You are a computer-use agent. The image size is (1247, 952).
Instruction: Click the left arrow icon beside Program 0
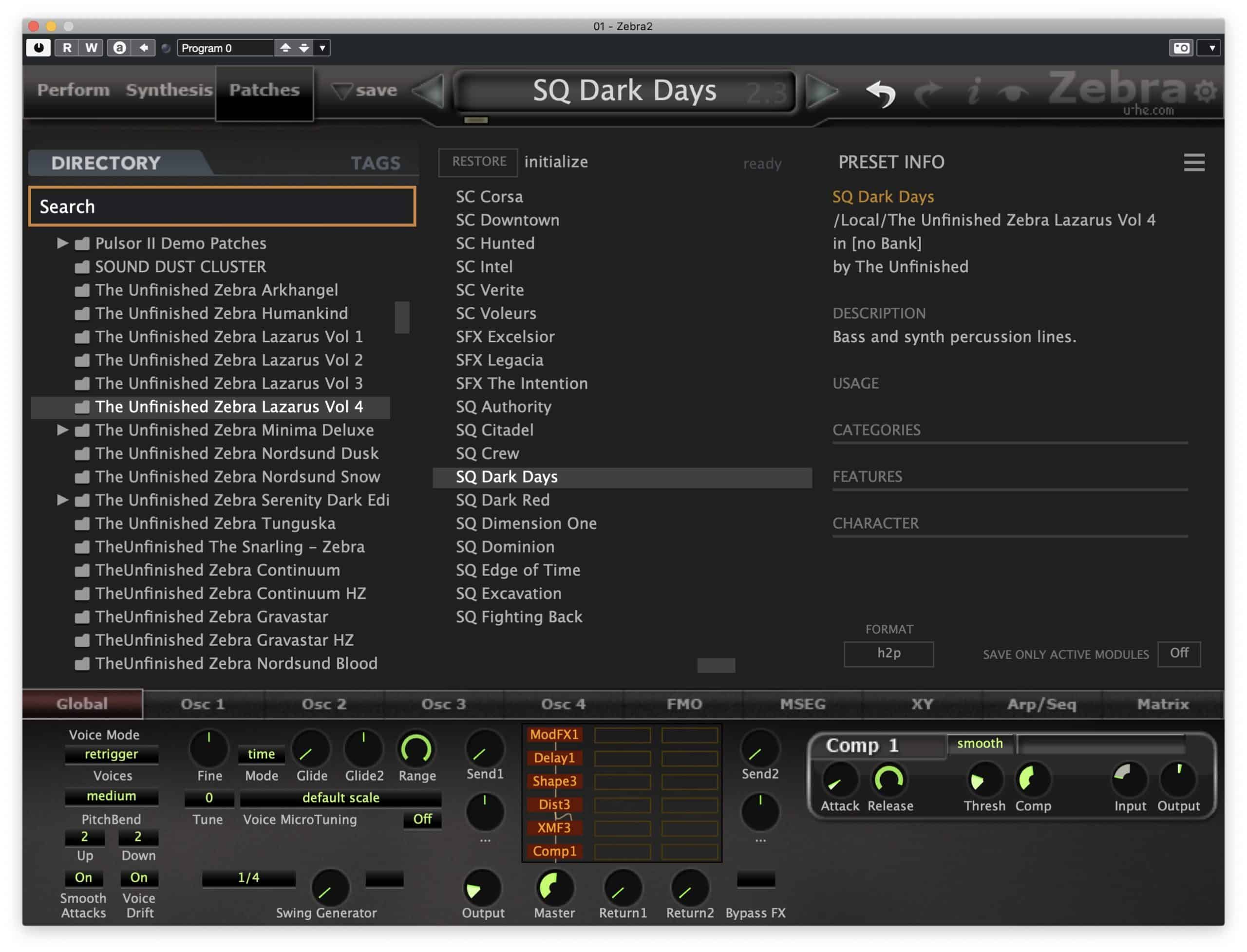tap(143, 48)
